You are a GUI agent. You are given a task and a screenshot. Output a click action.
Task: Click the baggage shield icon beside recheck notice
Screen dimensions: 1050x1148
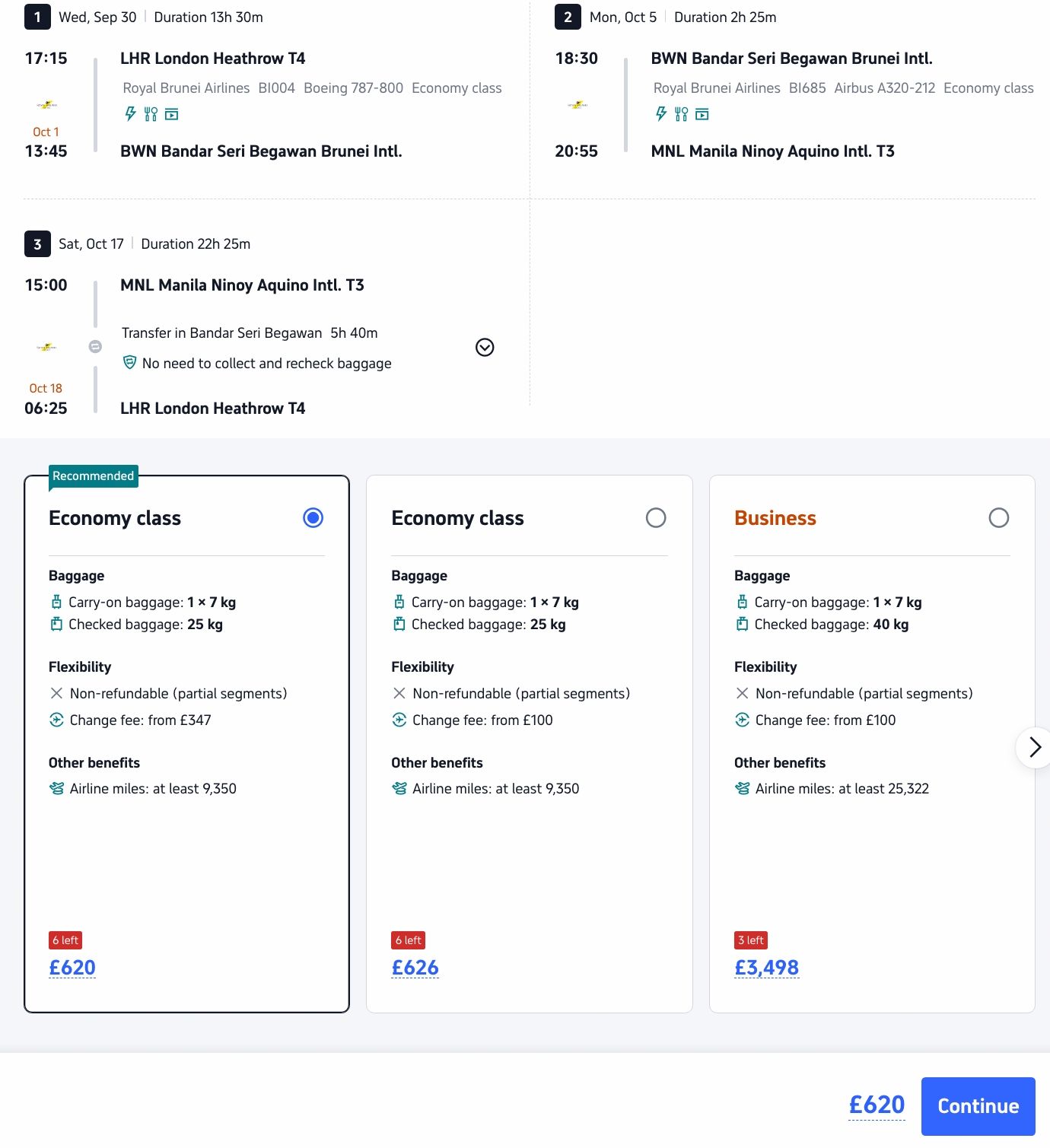coord(129,363)
